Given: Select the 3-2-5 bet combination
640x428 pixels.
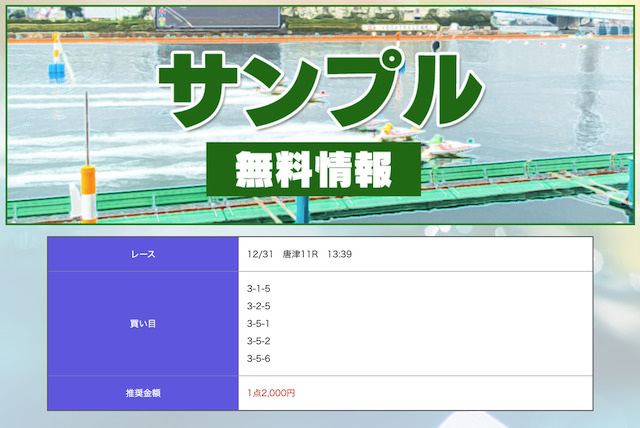Looking at the screenshot, I should 259,306.
